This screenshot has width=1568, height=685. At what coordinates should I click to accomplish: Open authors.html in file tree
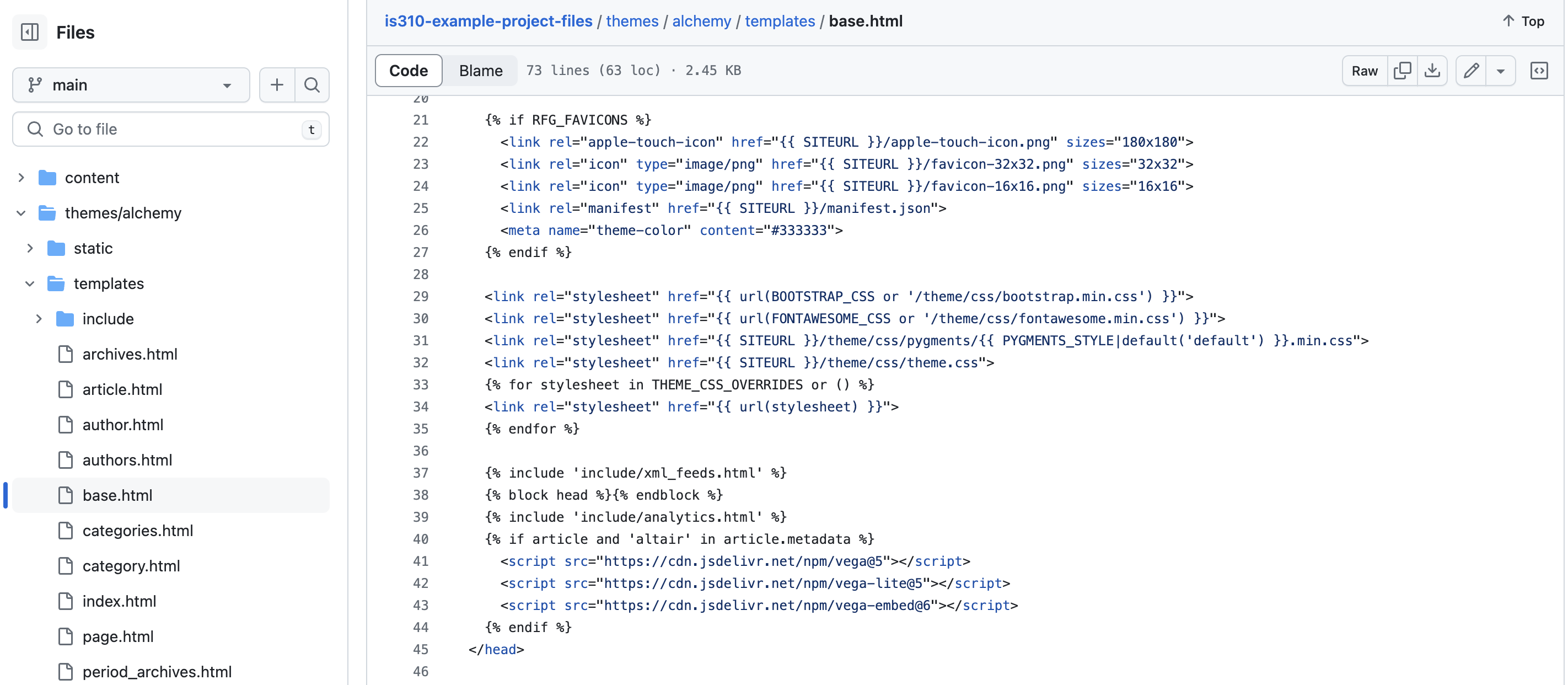click(x=127, y=461)
